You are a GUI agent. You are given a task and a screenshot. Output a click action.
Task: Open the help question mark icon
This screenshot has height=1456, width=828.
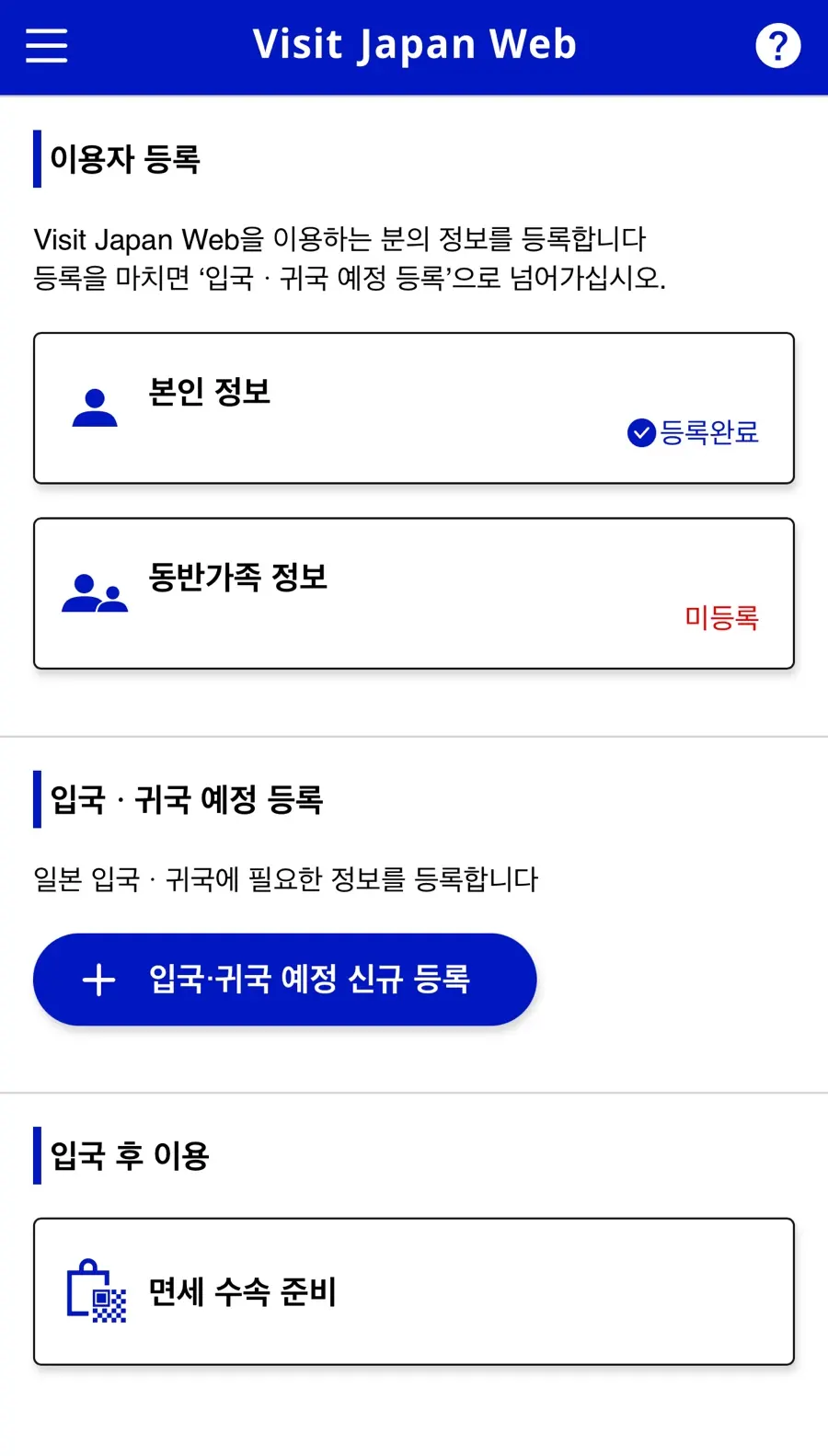(778, 46)
